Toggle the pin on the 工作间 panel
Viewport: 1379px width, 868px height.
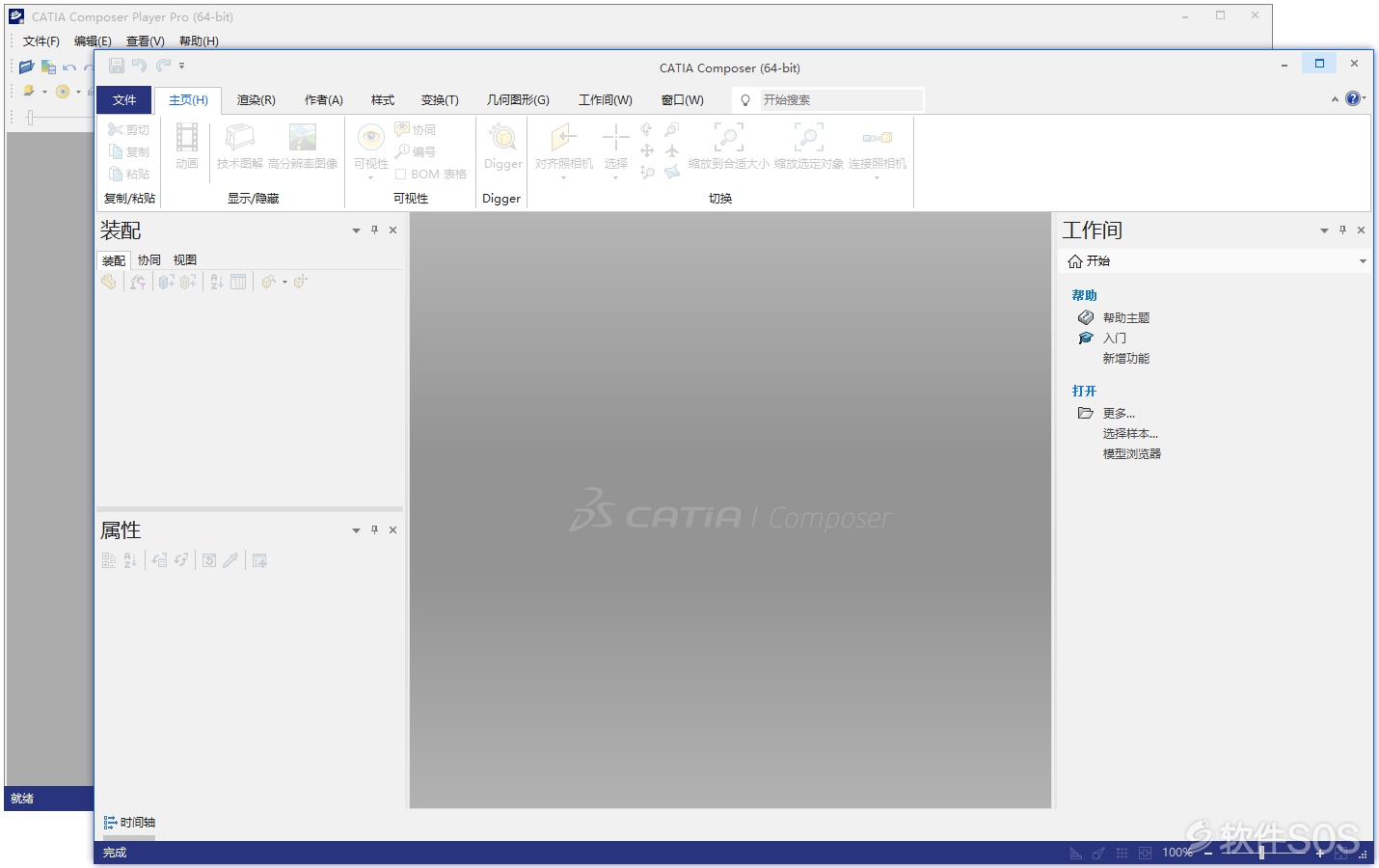(1342, 230)
